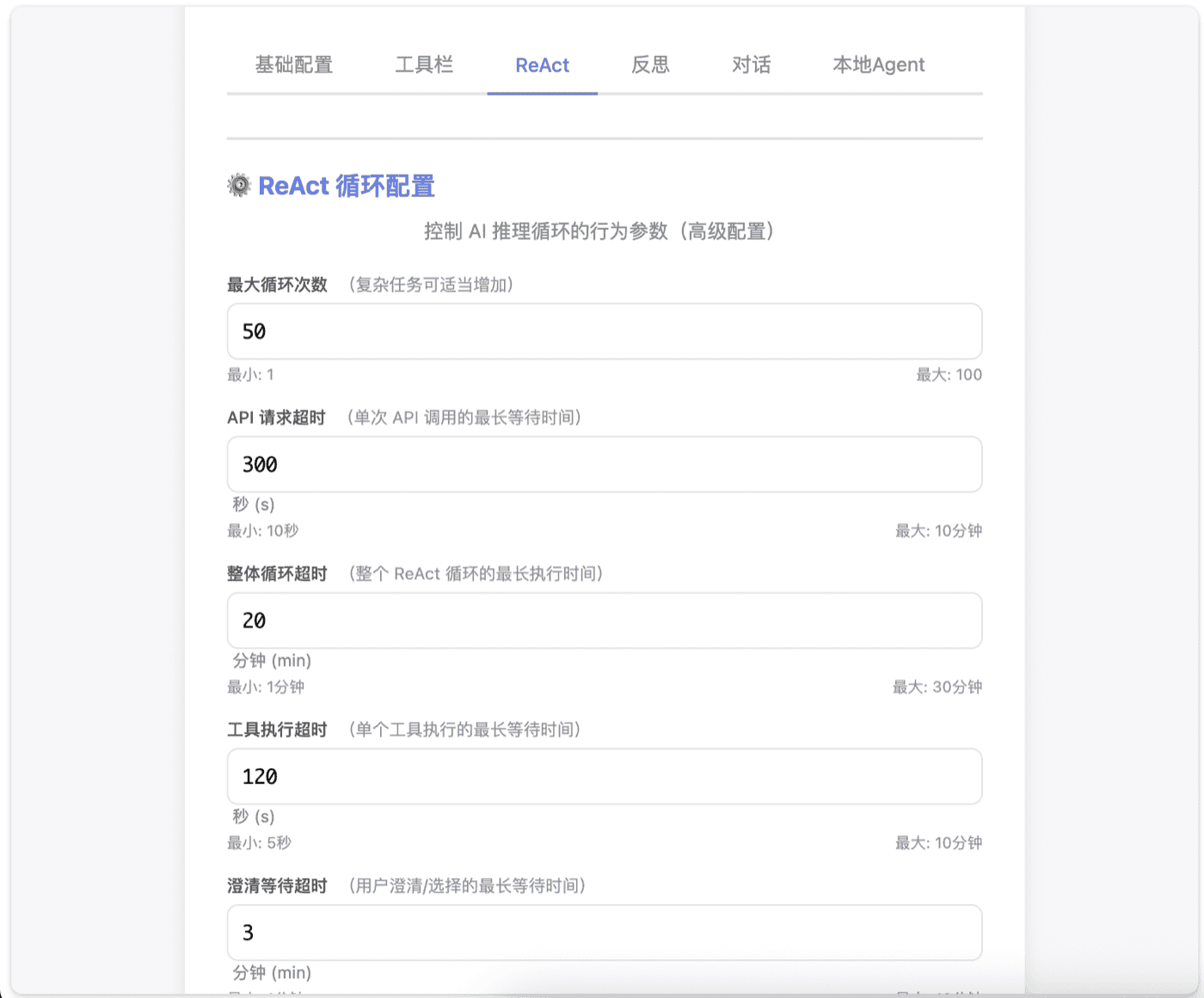Click the hint 单次 API 调用的最长等待时间

pyautogui.click(x=464, y=418)
